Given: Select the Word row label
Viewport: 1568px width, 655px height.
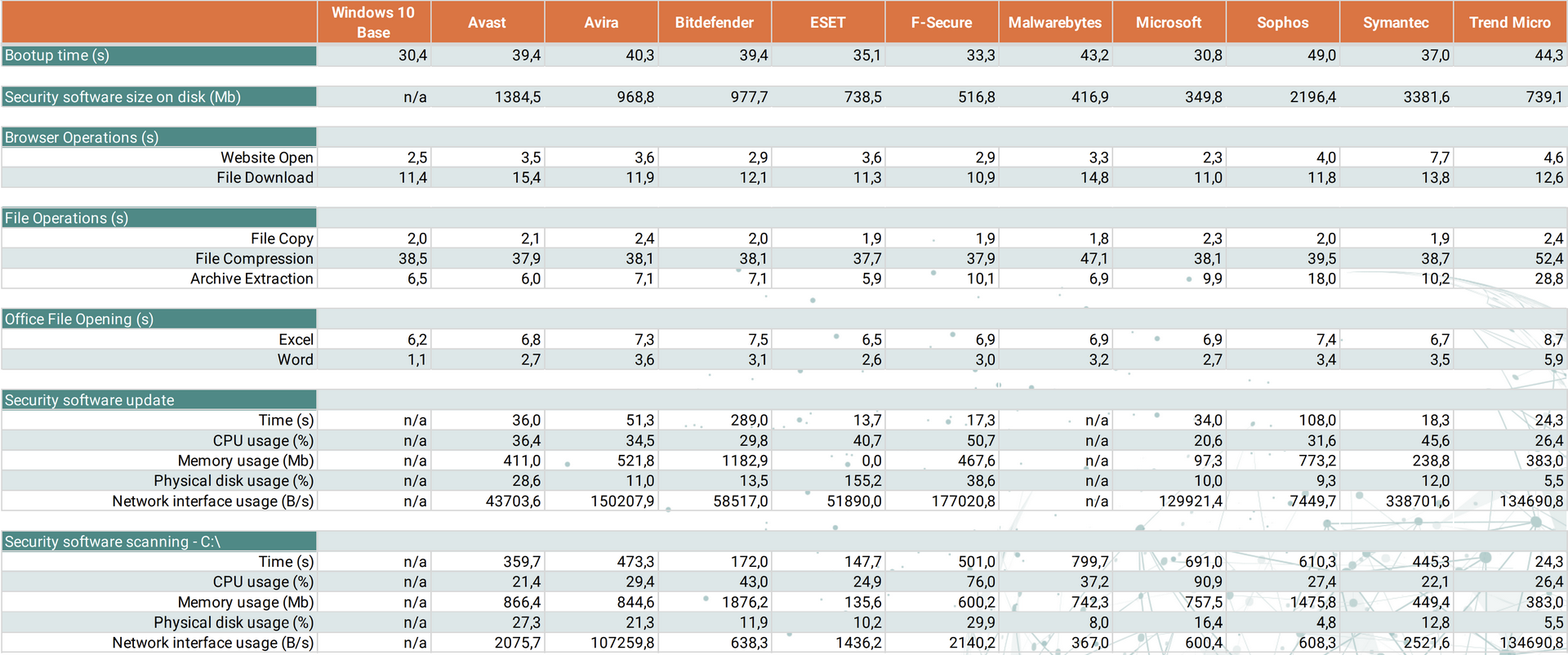Looking at the screenshot, I should pos(295,359).
